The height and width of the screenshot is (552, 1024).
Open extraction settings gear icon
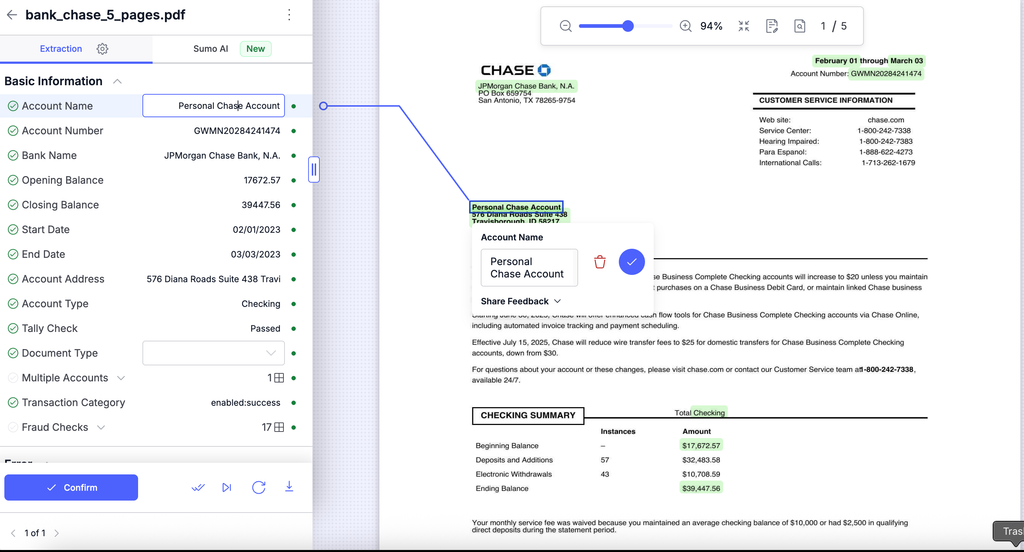click(103, 49)
